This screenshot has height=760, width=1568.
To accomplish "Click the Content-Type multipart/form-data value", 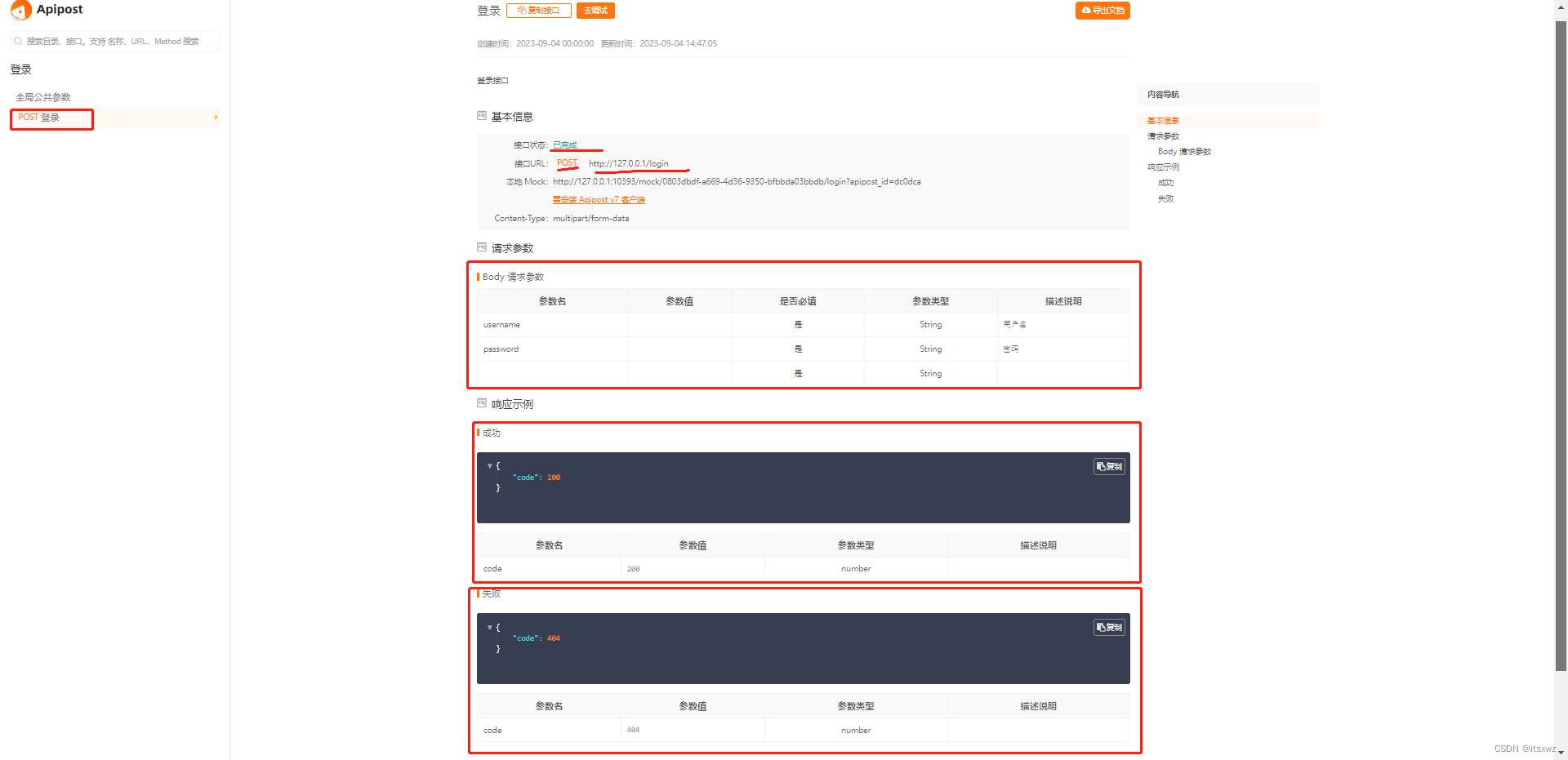I will [x=590, y=219].
